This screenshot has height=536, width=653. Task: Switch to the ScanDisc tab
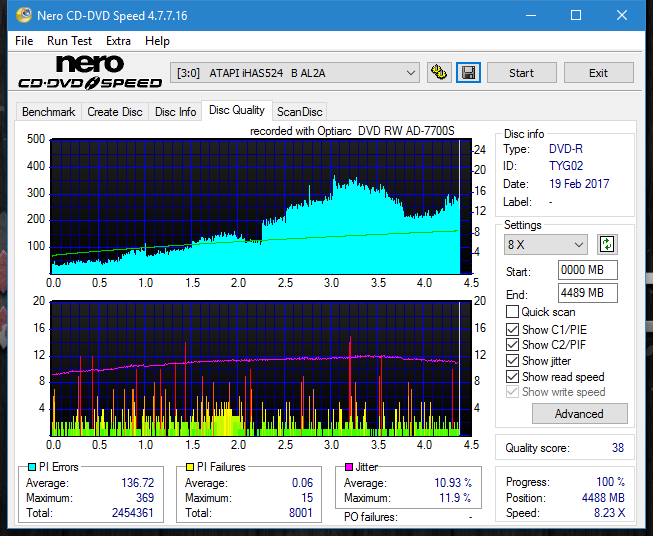[x=299, y=112]
